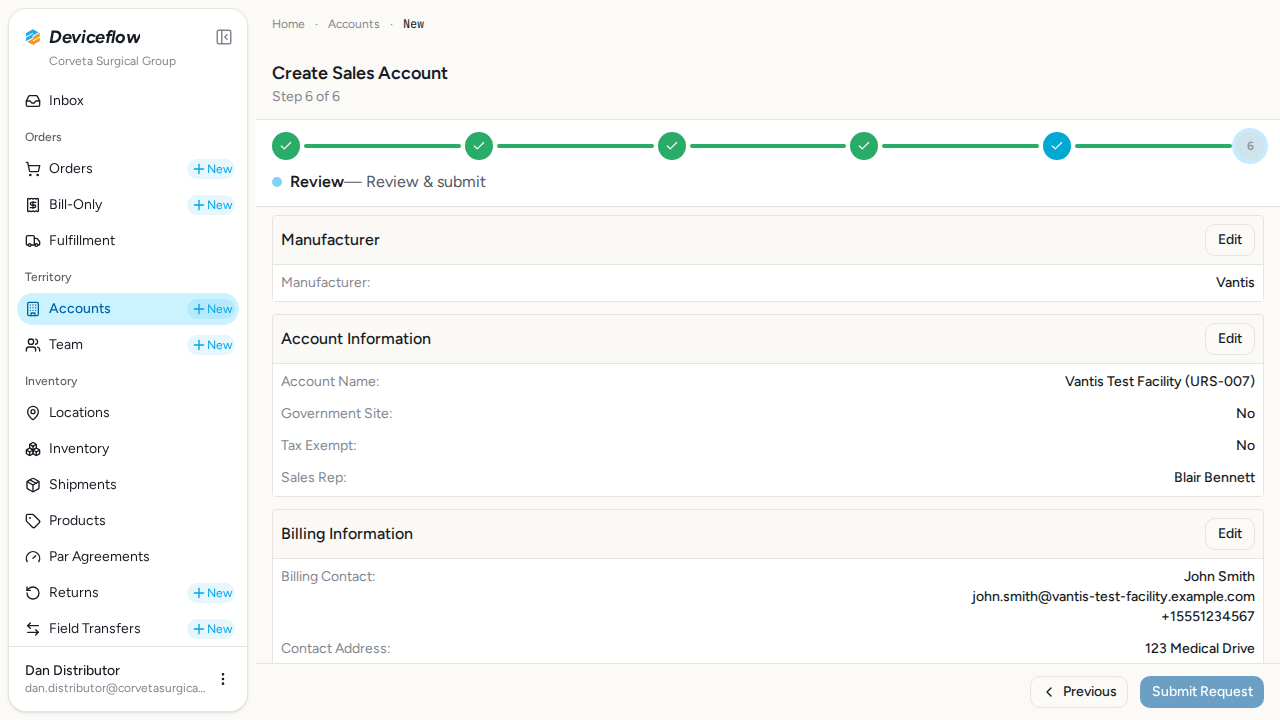
Task: Create new order via Orders New button
Action: (212, 169)
